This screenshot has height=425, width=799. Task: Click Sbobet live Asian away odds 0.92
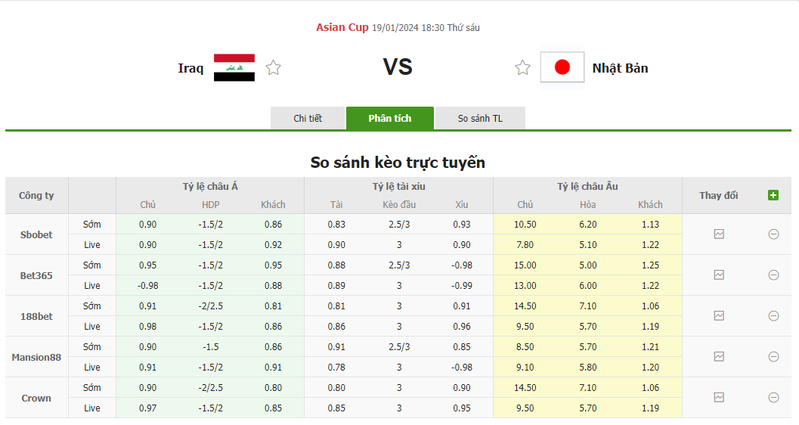coord(273,245)
